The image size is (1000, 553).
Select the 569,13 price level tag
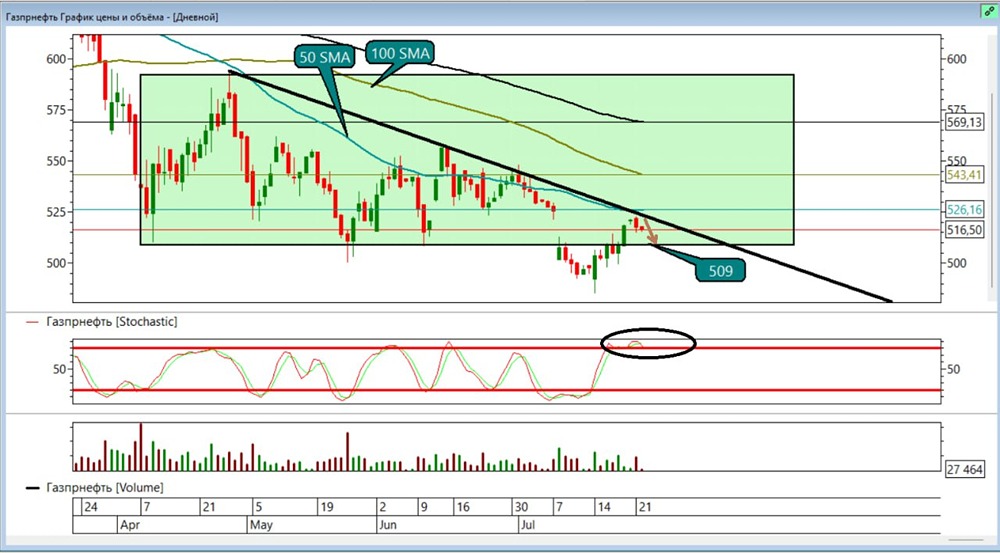point(966,123)
